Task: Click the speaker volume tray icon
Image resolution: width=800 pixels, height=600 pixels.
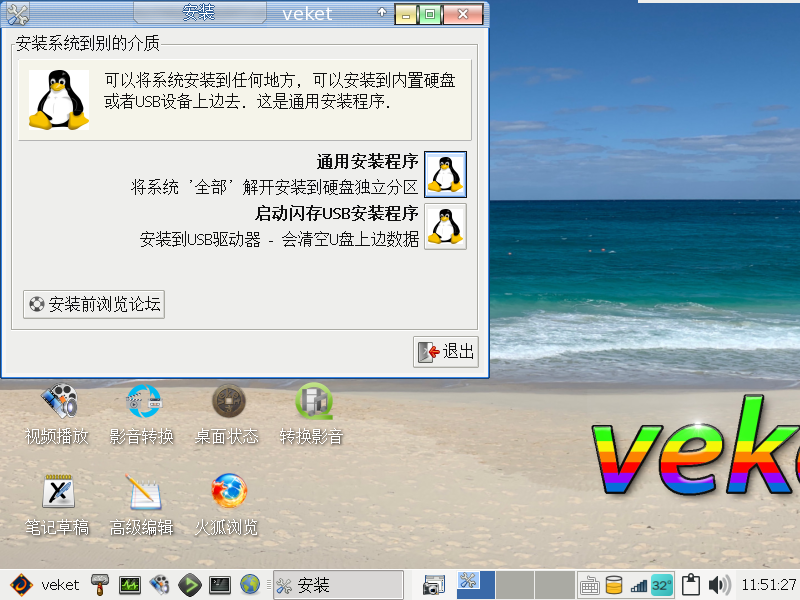Action: pyautogui.click(x=720, y=585)
